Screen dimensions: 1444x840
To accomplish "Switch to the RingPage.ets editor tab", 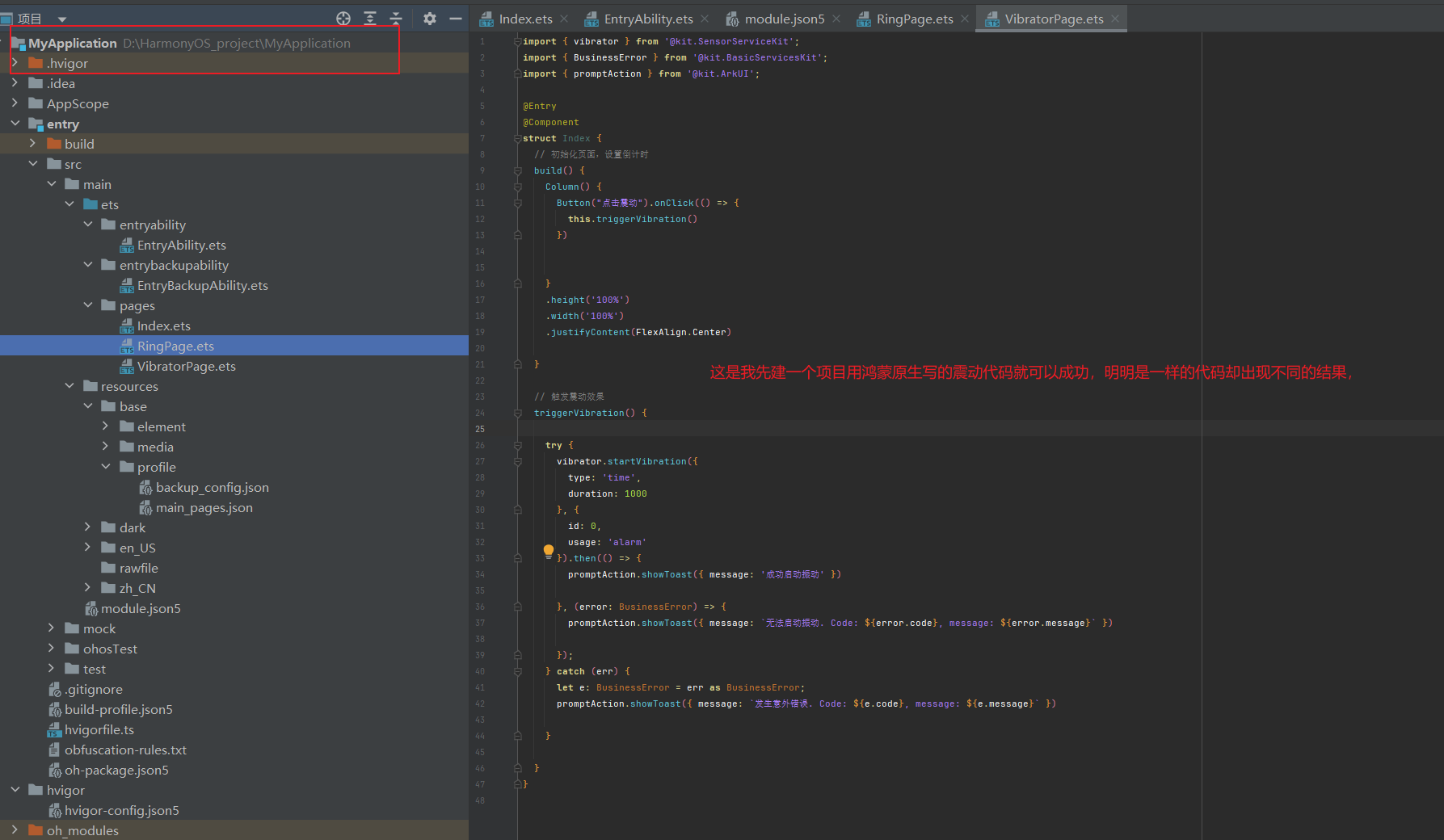I will tap(915, 19).
